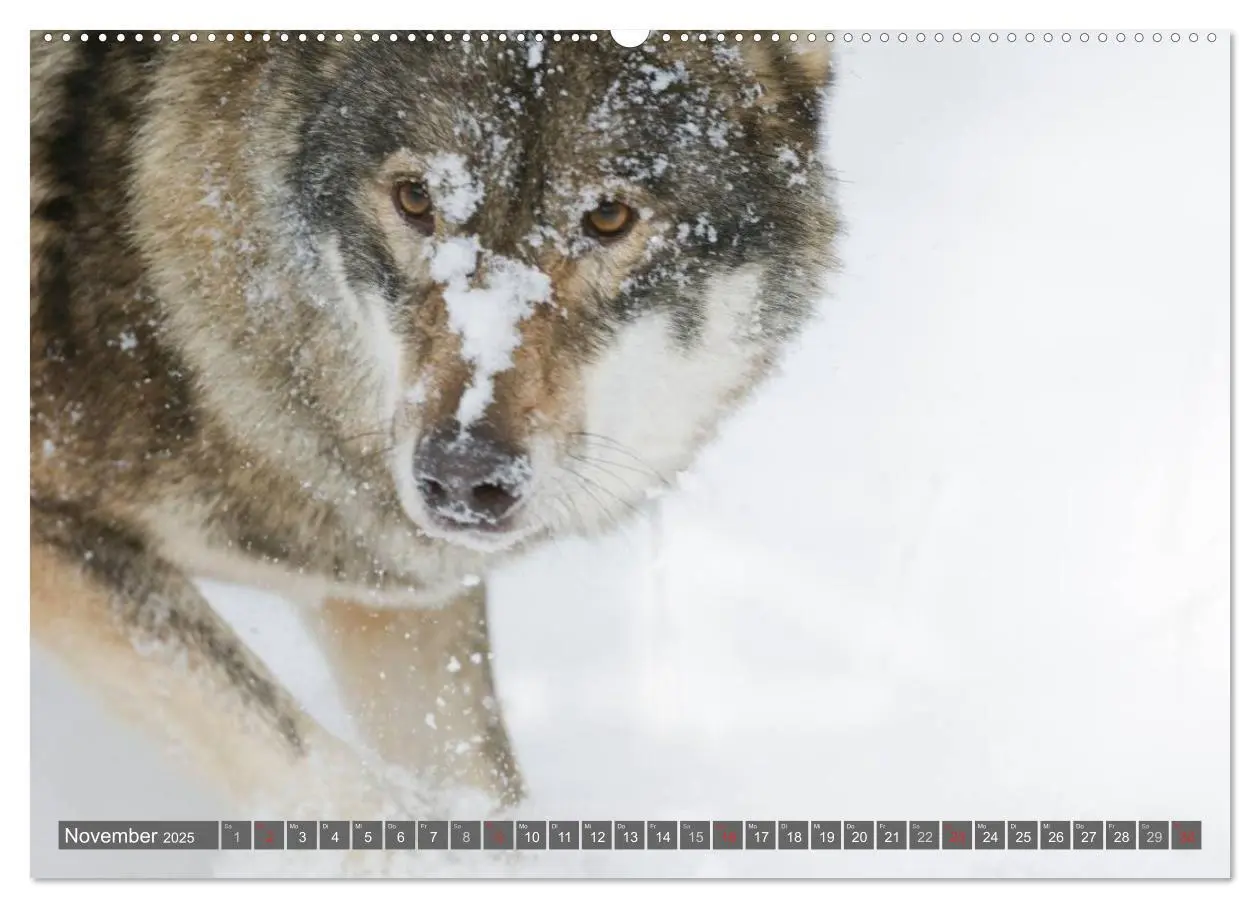Screen dimensions: 1260x908
Task: Select Friday 14 date cell
Action: (x=662, y=835)
